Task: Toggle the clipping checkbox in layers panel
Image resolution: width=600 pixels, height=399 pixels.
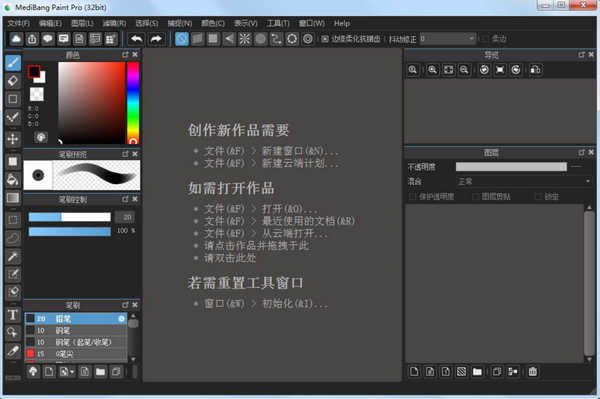Action: [x=475, y=197]
